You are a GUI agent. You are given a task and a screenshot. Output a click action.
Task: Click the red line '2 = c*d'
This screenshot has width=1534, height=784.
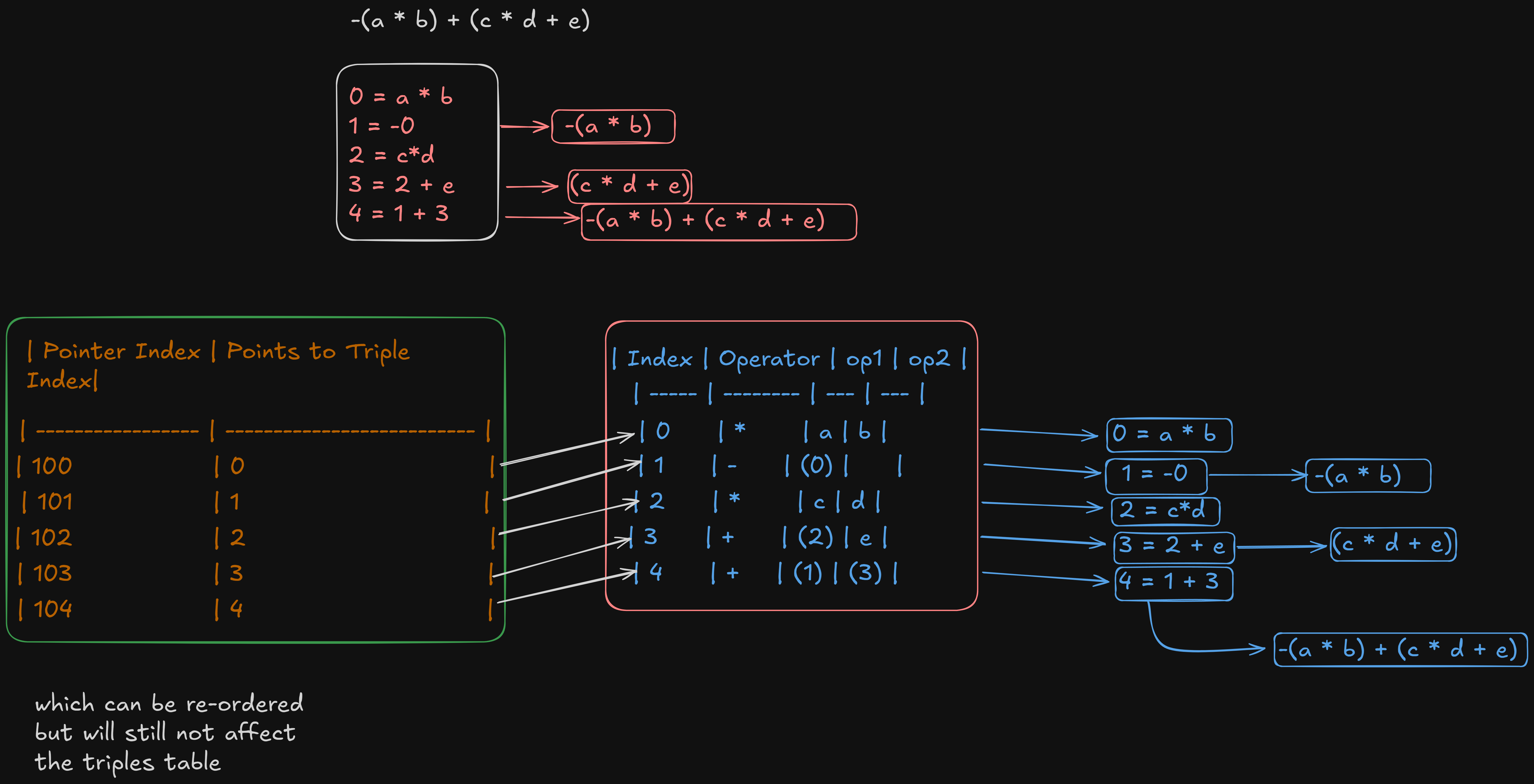[x=391, y=155]
